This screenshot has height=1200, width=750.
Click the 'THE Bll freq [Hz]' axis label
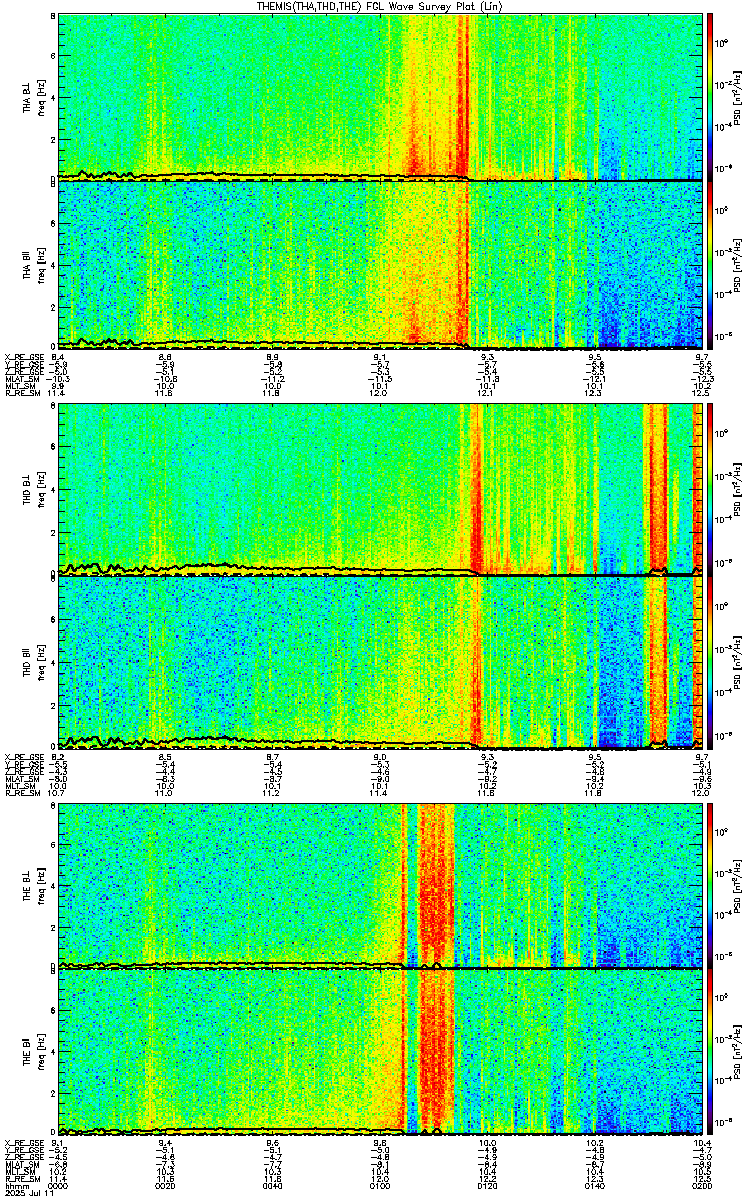point(33,1052)
